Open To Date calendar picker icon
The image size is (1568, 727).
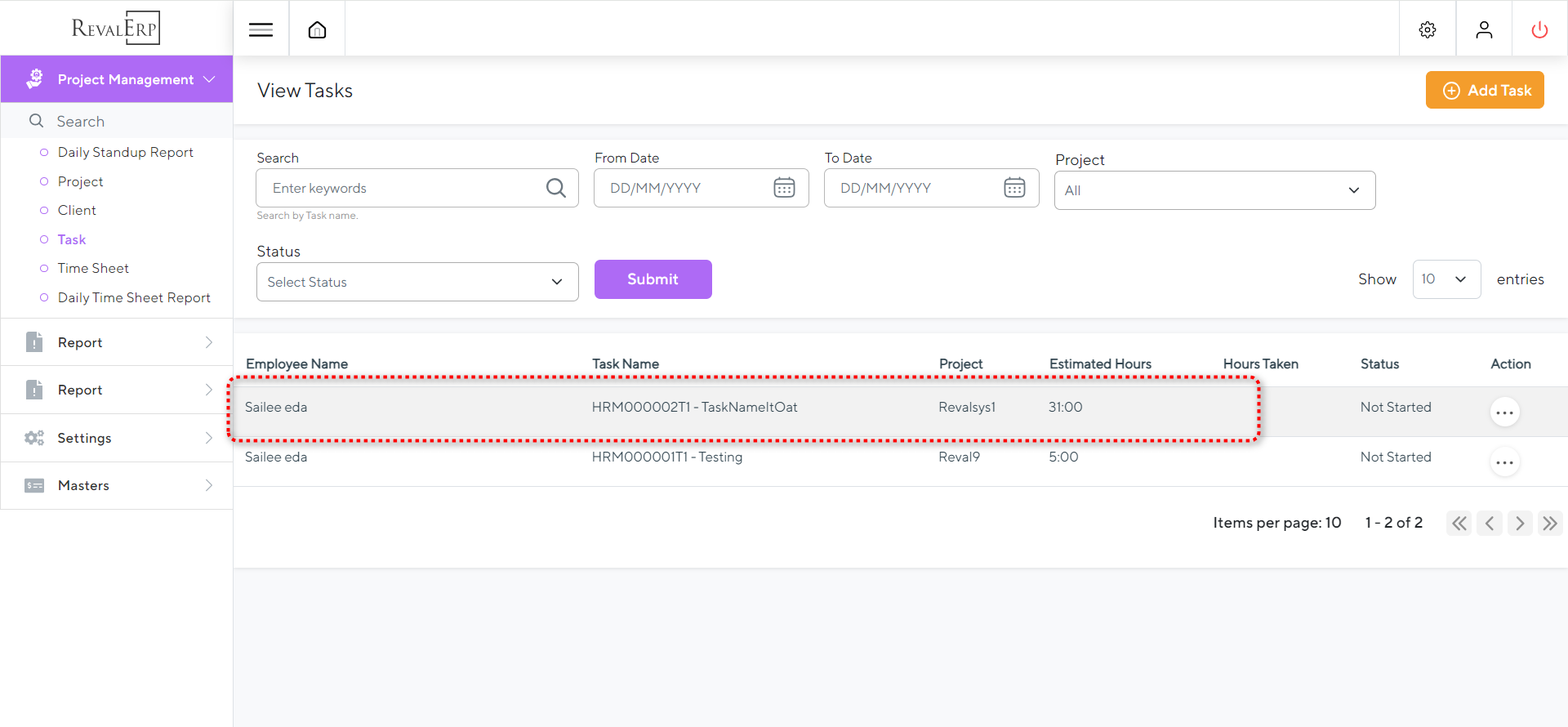1014,188
